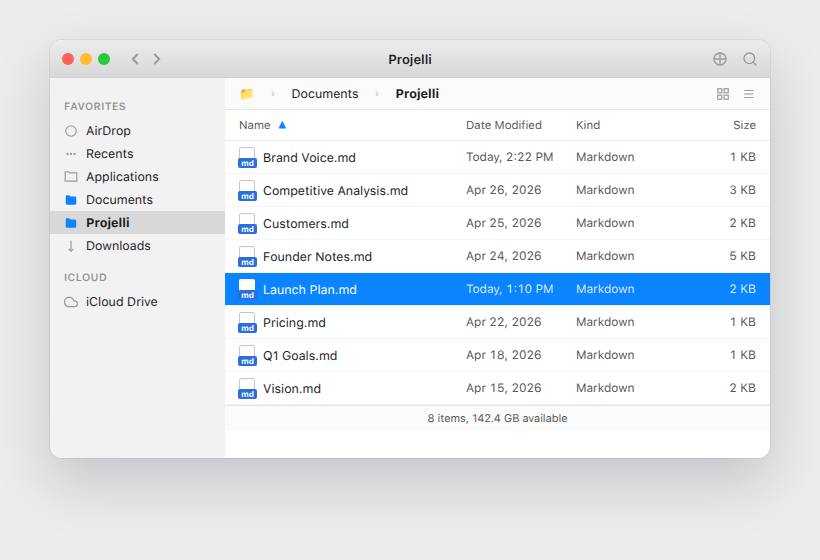Switch to grid icon view
Viewport: 820px width, 560px height.
(x=723, y=94)
